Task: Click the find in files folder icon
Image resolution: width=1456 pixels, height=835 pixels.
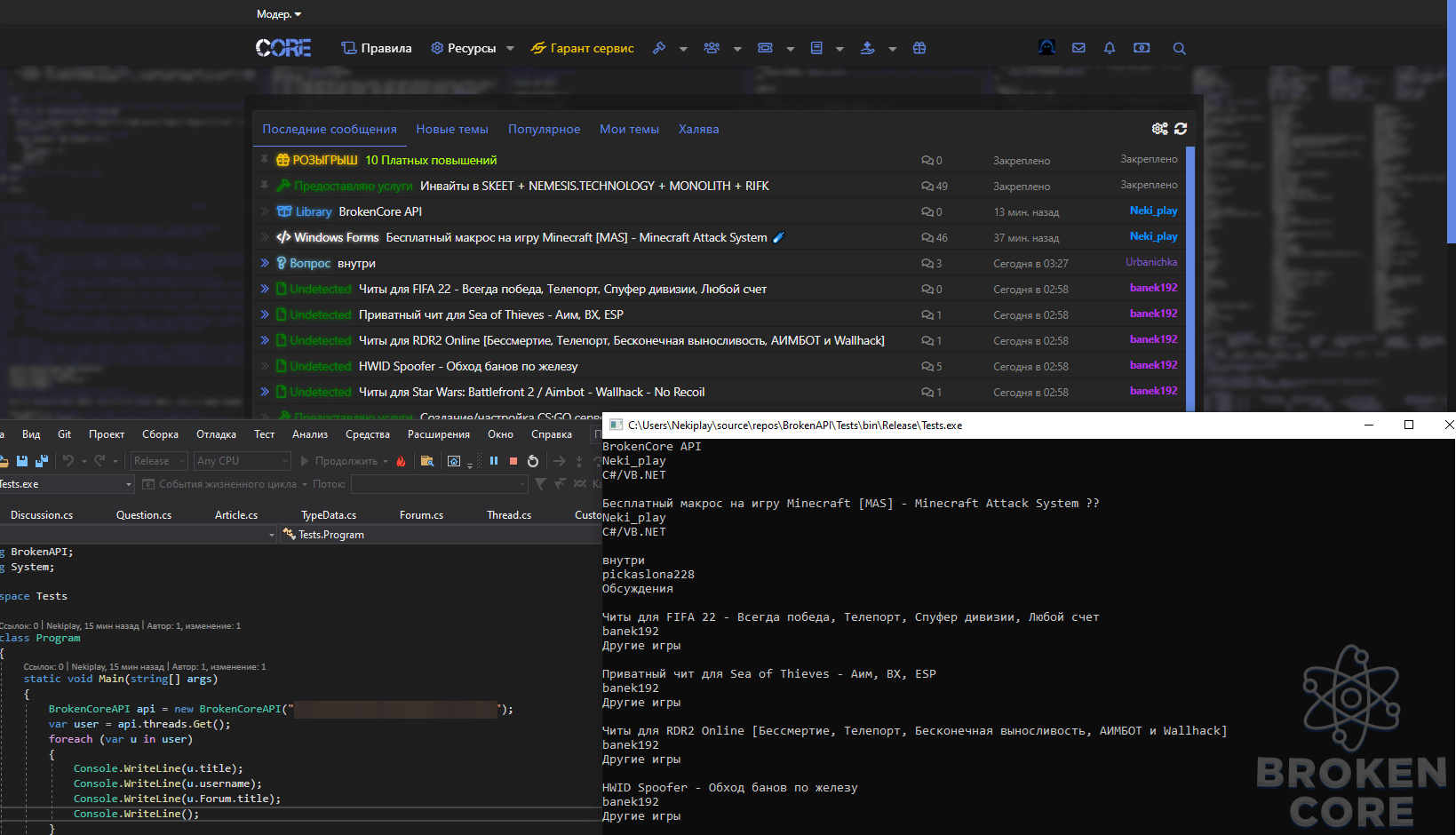Action: (427, 461)
